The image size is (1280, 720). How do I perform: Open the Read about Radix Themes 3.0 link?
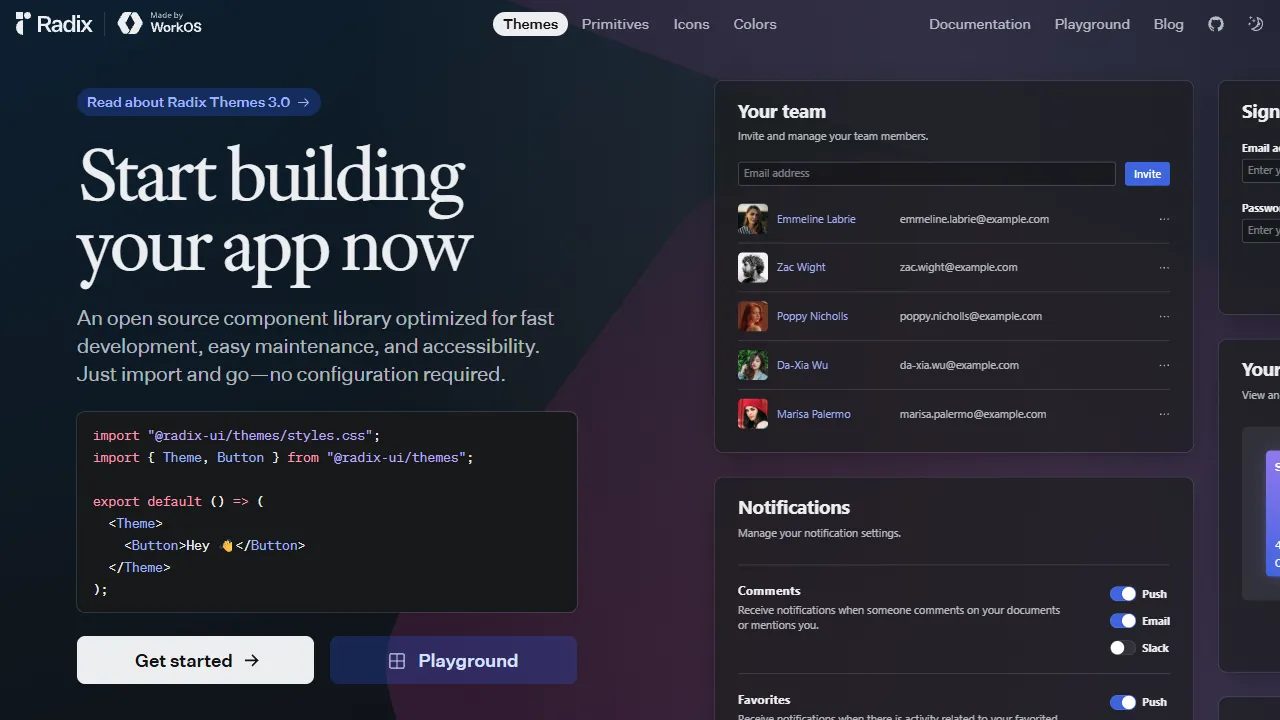click(198, 102)
